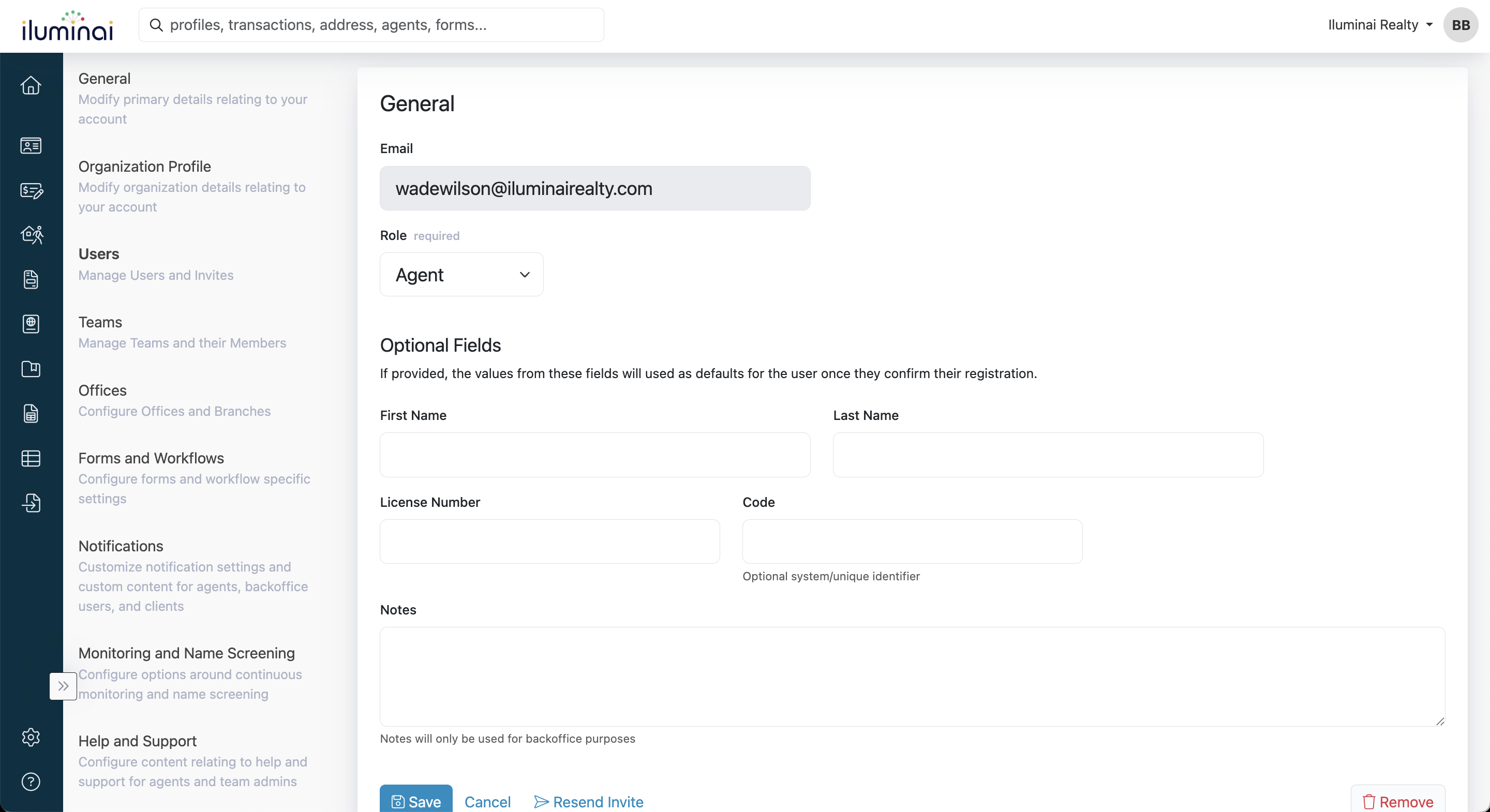Select the Users settings menu item

(99, 254)
